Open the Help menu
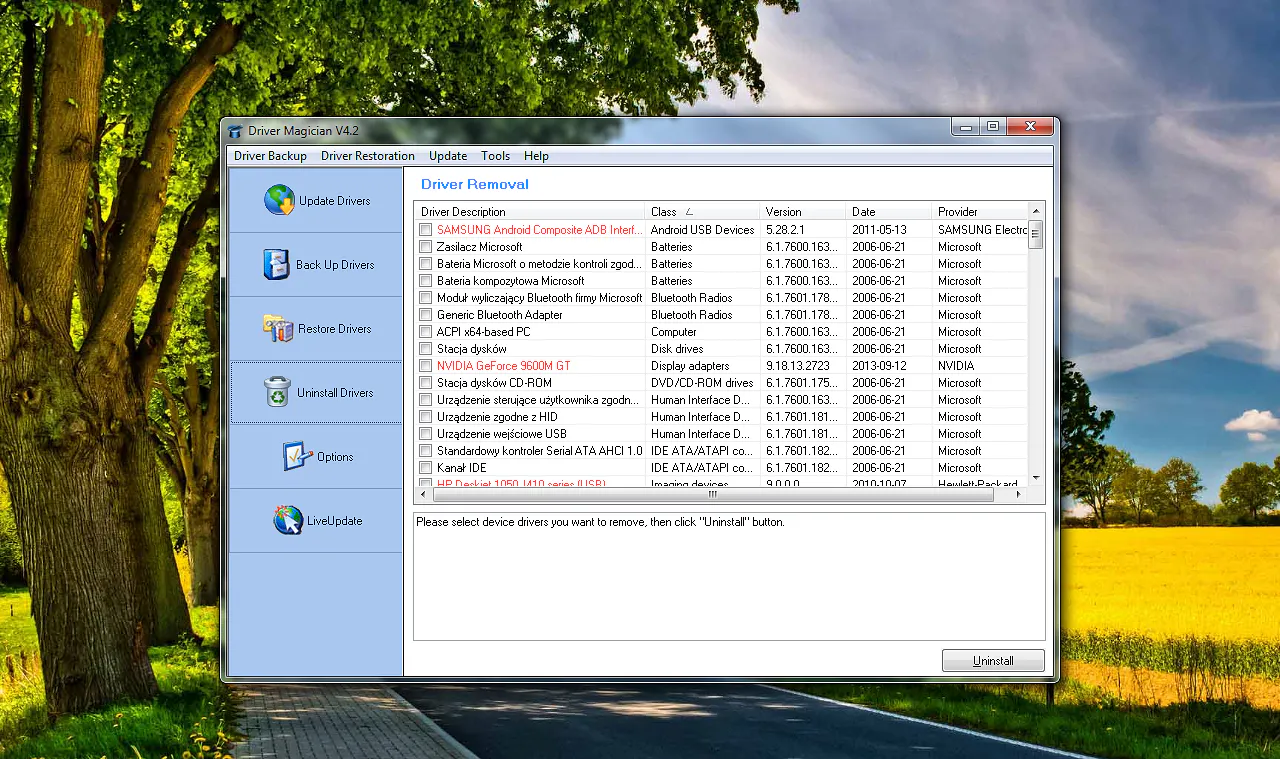The image size is (1280, 759). click(536, 156)
